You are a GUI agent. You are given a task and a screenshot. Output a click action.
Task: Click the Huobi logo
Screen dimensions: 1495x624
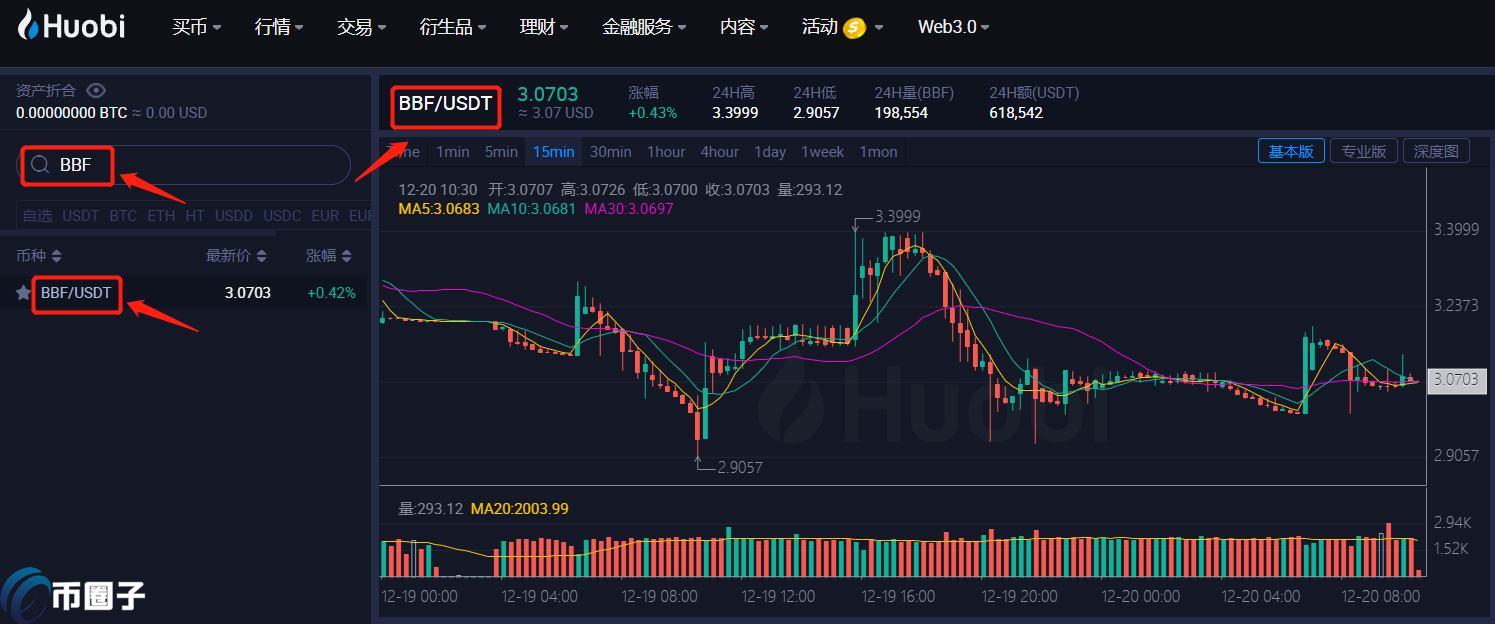[71, 26]
